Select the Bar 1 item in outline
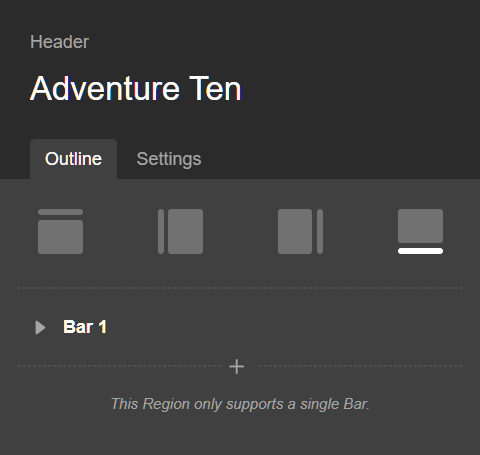480x455 pixels. click(85, 327)
